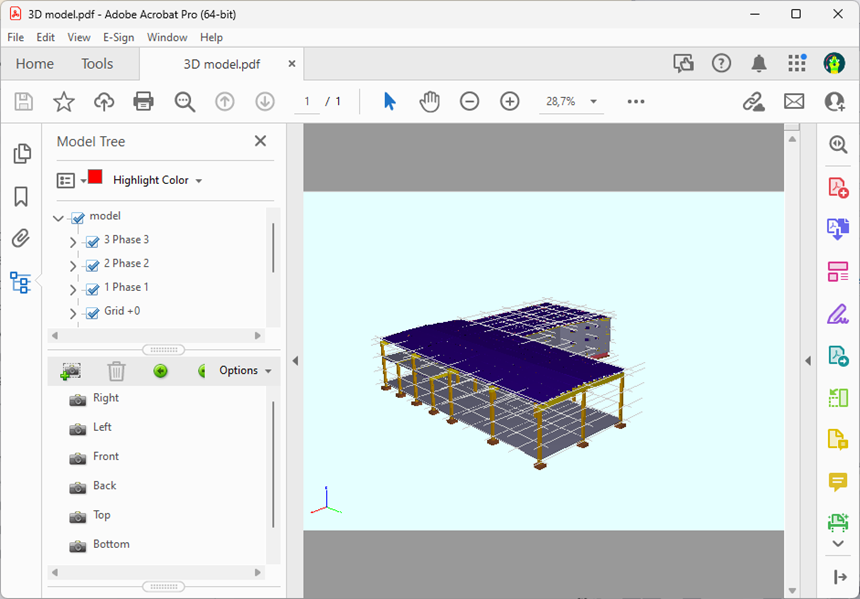
Task: Open the Window menu
Action: point(166,37)
